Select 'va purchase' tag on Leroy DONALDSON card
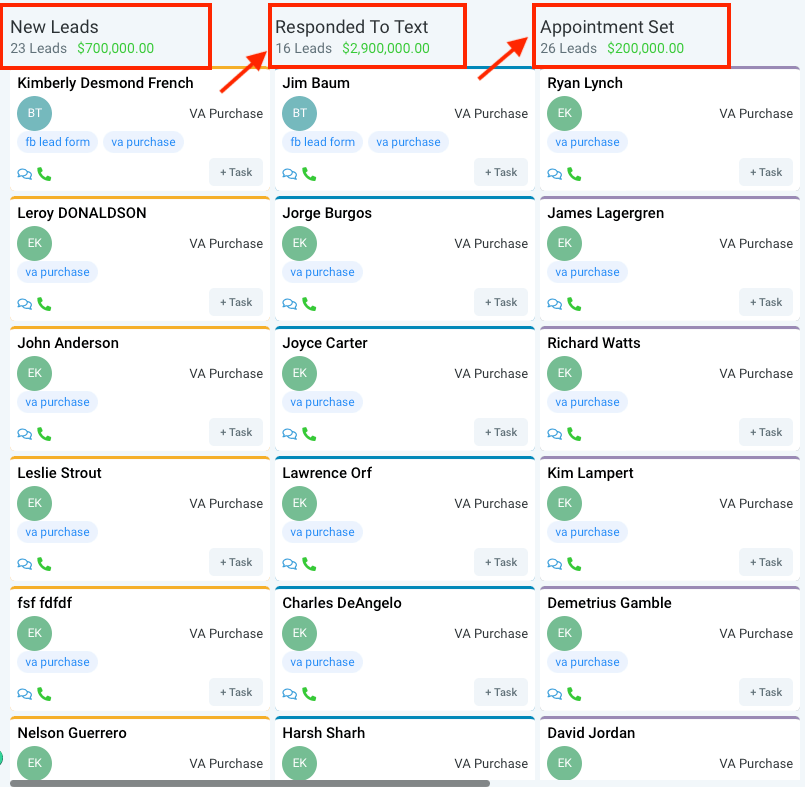The image size is (805, 787). pos(58,272)
